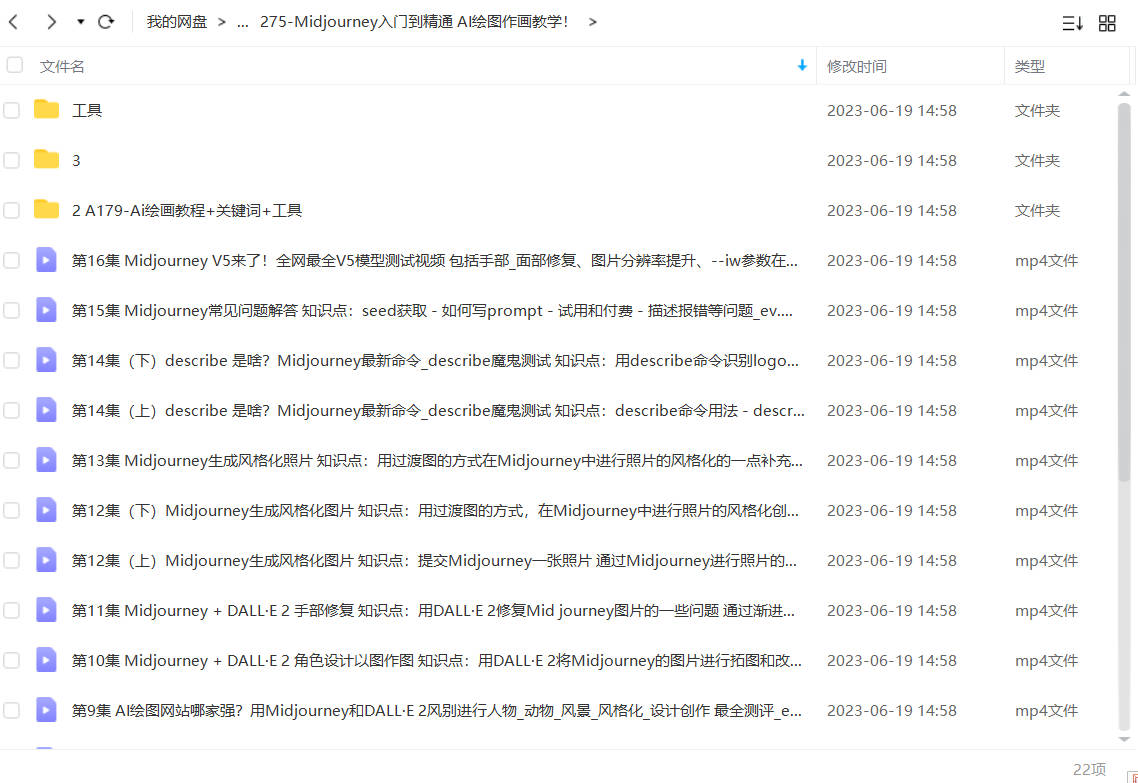Select 第14集（下）describe 是啥 file name
This screenshot has width=1138, height=783.
click(435, 361)
